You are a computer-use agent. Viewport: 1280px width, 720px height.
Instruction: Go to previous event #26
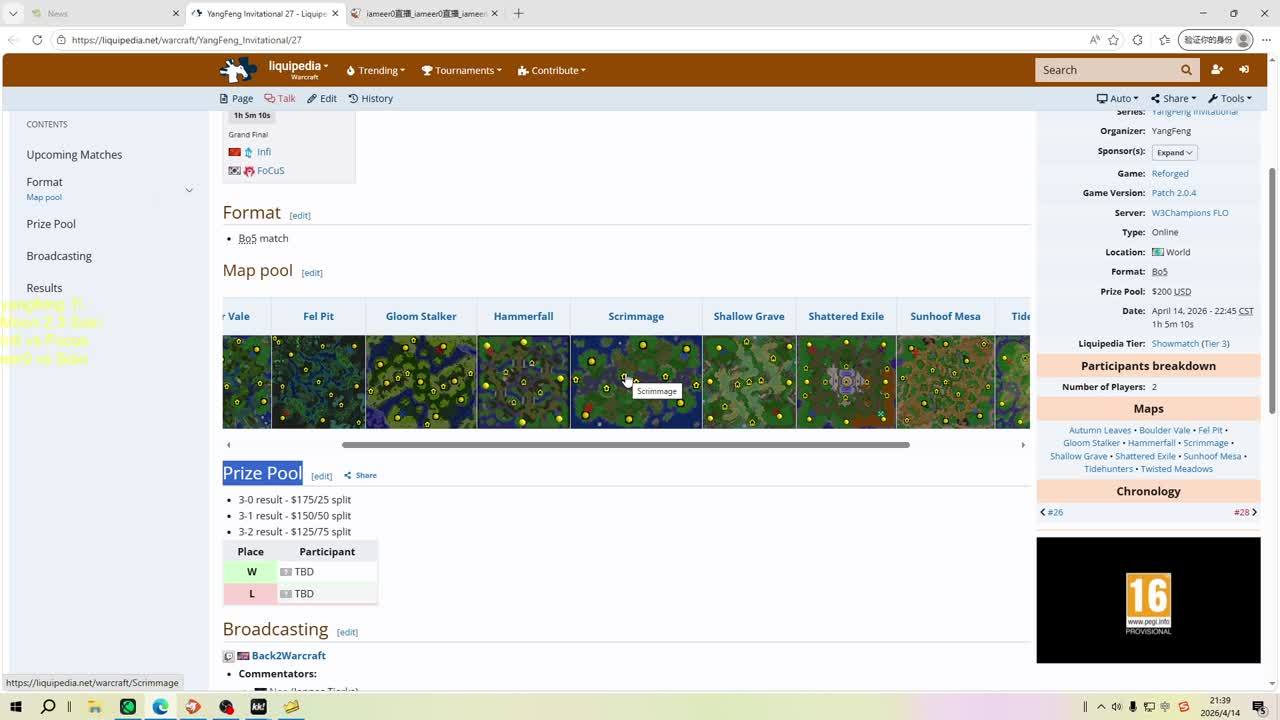[1051, 512]
